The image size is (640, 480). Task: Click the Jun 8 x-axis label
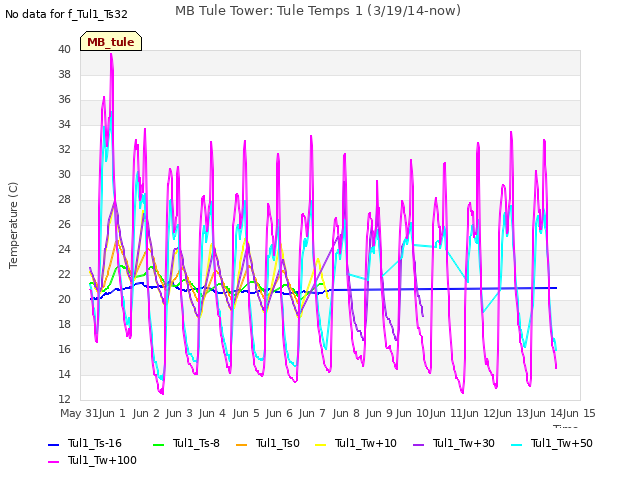(346, 413)
